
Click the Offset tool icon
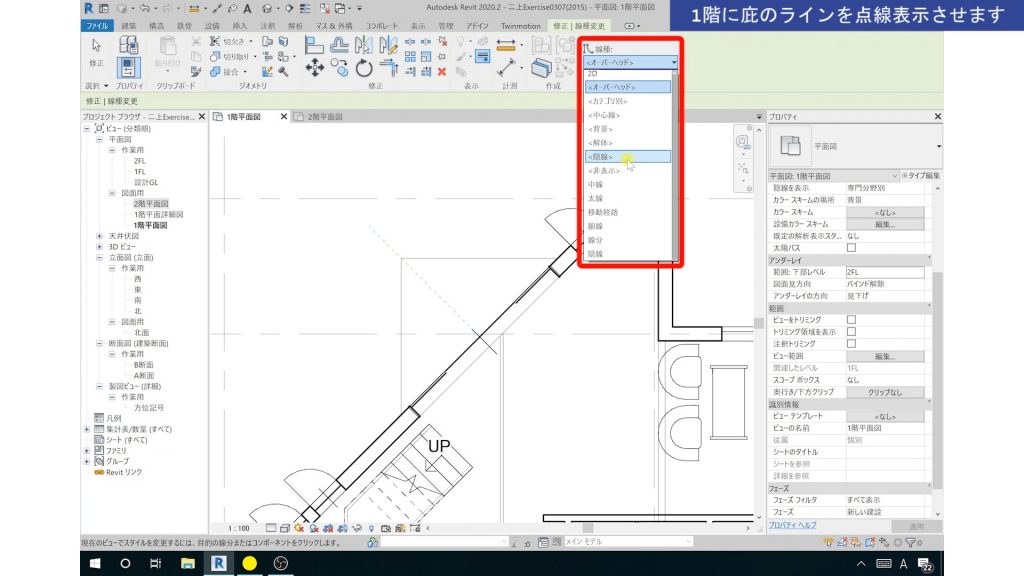[x=338, y=44]
